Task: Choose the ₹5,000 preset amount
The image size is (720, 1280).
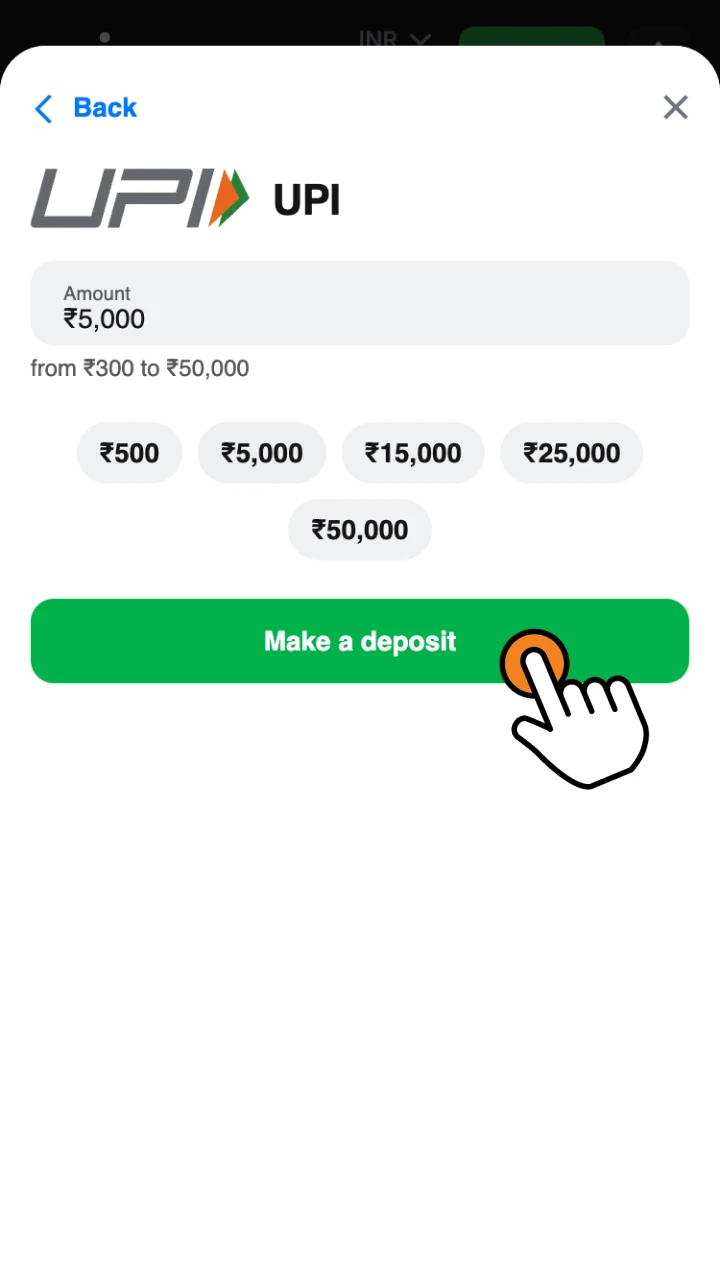Action: point(262,453)
